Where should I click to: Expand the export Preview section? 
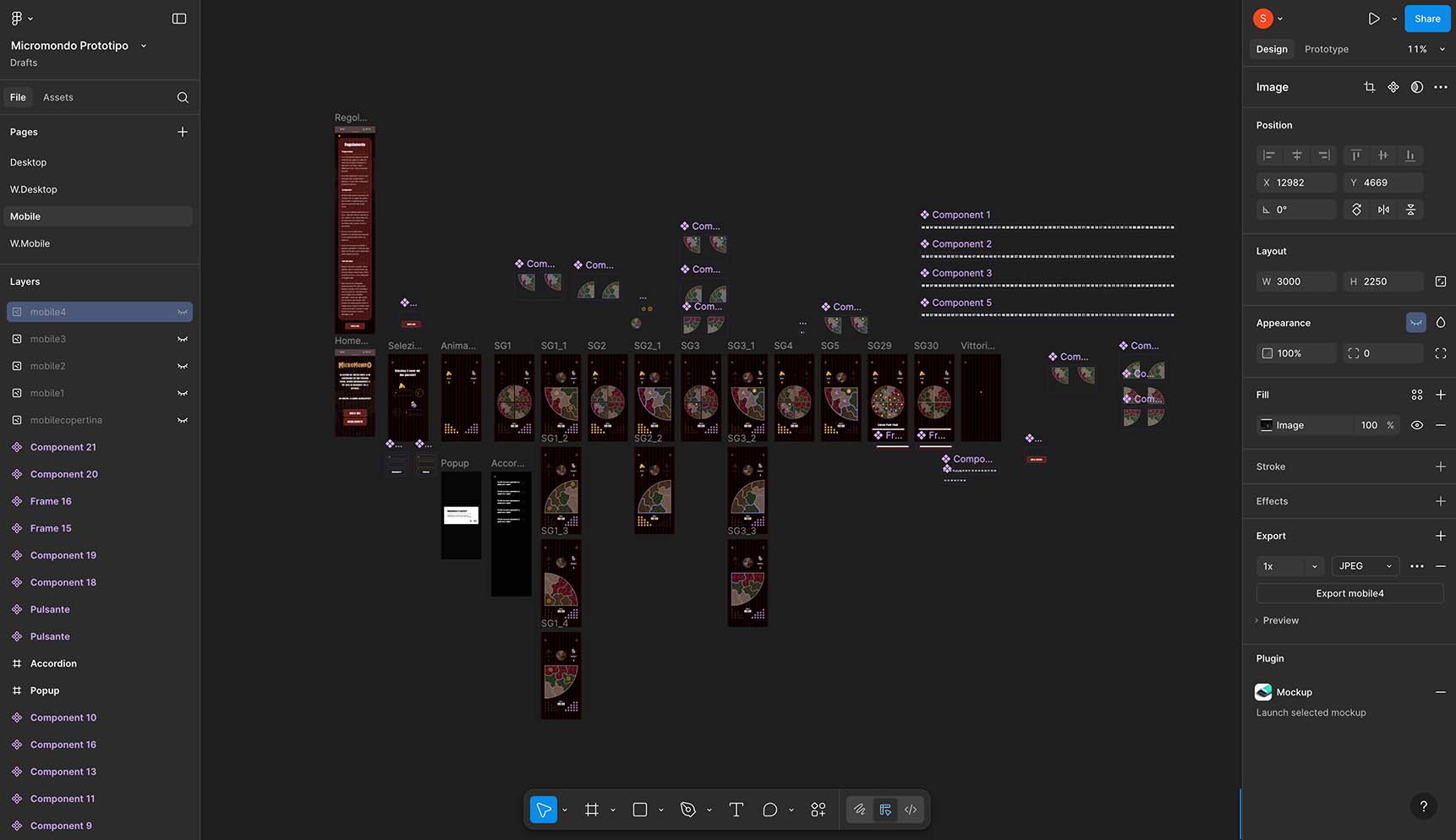1279,620
